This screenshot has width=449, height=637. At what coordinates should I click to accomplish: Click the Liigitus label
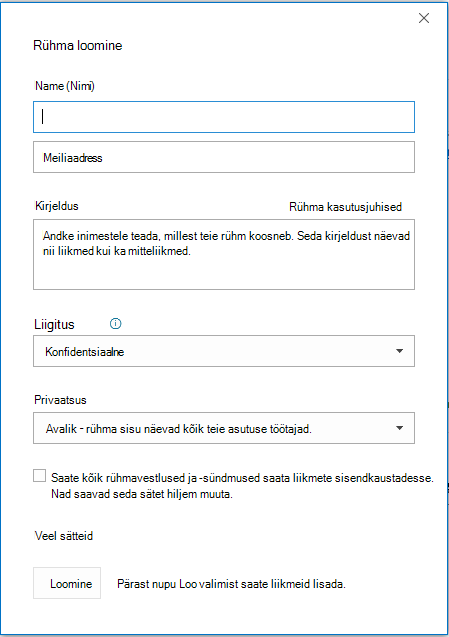point(54,325)
